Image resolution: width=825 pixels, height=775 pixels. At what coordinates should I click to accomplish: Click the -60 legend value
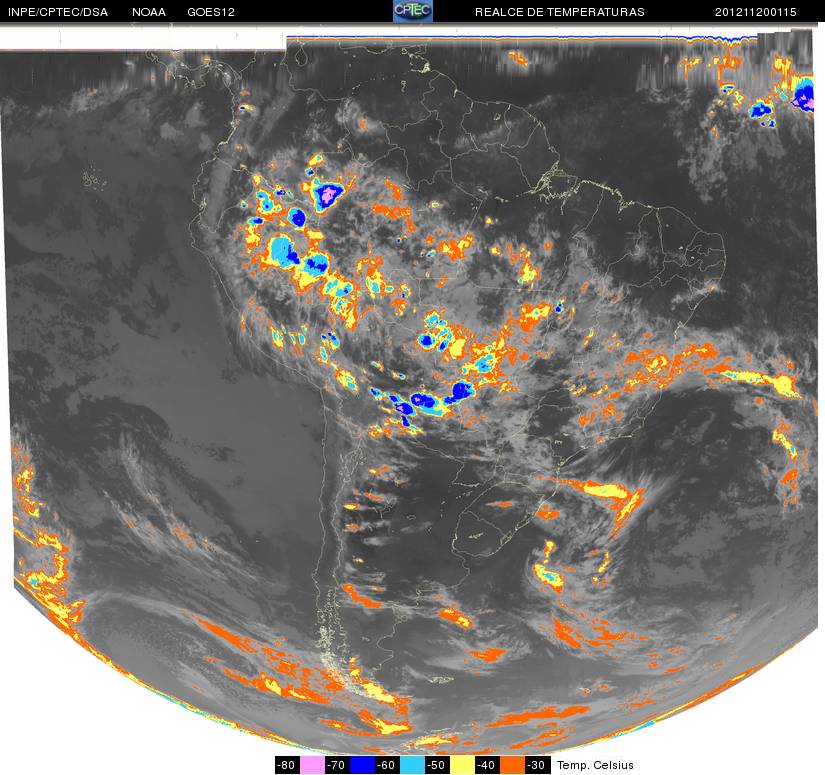point(387,765)
